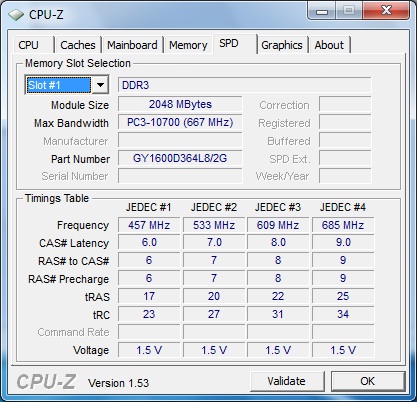Screen dimensions: 417x402
Task: Click the empty Week/Year field
Action: (x=345, y=176)
